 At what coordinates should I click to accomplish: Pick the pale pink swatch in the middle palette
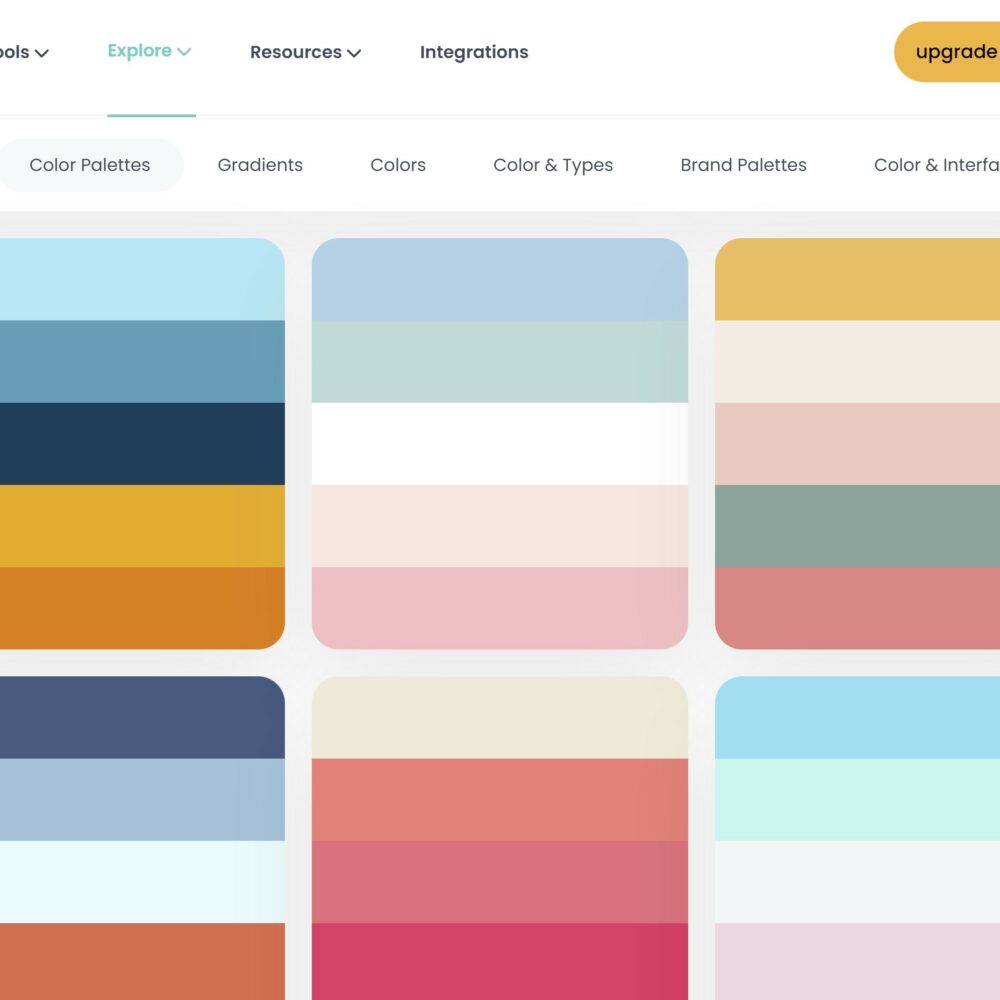pos(500,605)
